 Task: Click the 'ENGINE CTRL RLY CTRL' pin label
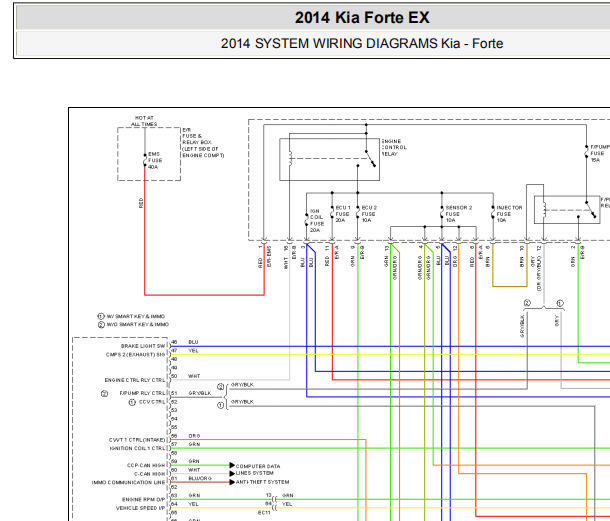tap(135, 380)
